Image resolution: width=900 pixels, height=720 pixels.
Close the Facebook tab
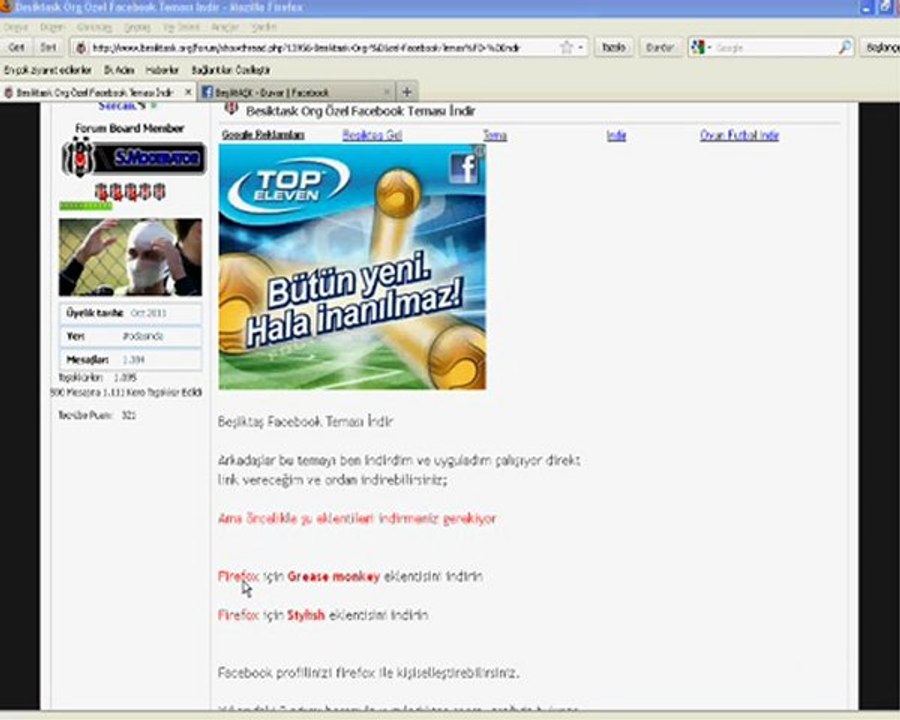pos(387,92)
